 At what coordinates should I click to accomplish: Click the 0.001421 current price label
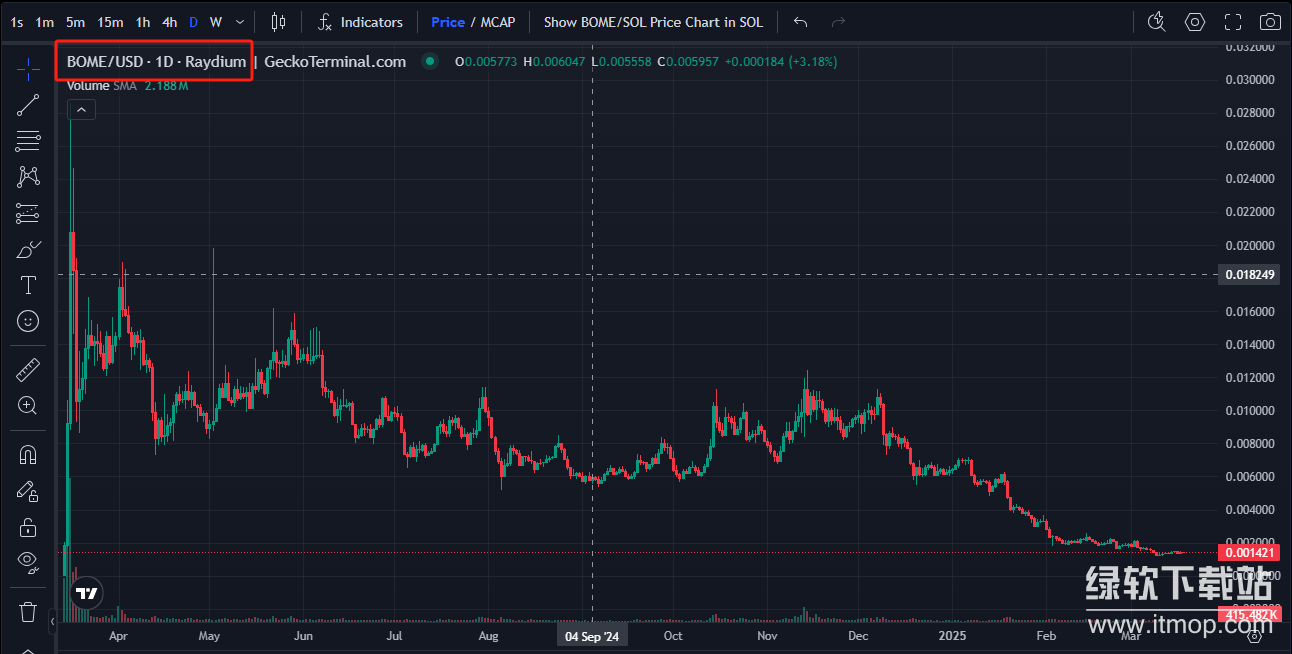1249,552
